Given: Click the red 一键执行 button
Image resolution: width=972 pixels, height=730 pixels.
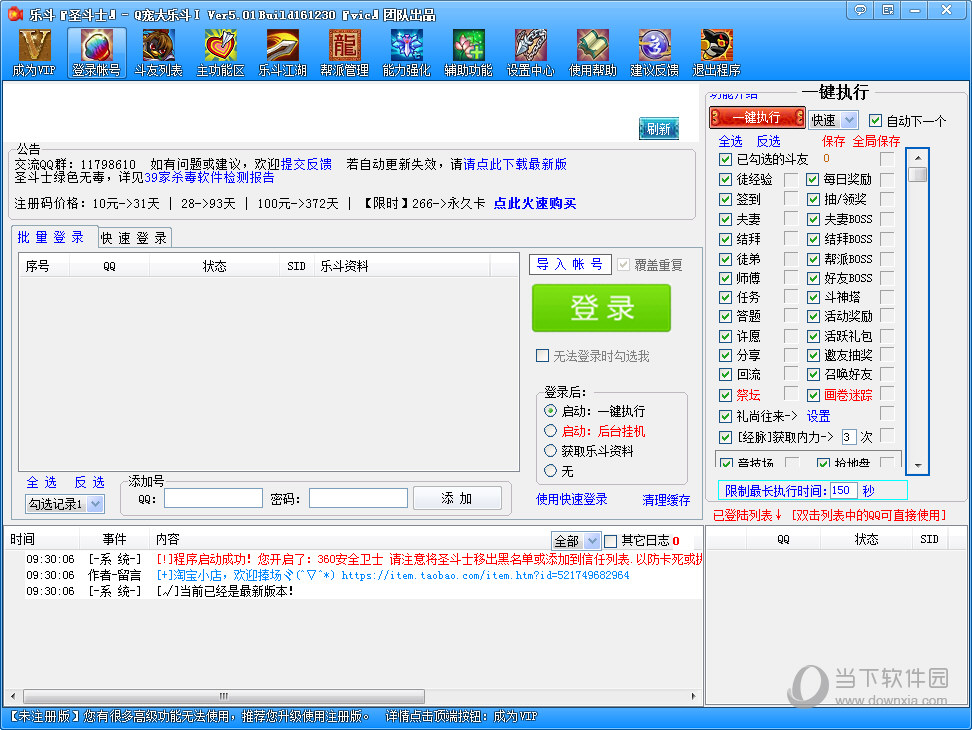Looking at the screenshot, I should pyautogui.click(x=757, y=118).
